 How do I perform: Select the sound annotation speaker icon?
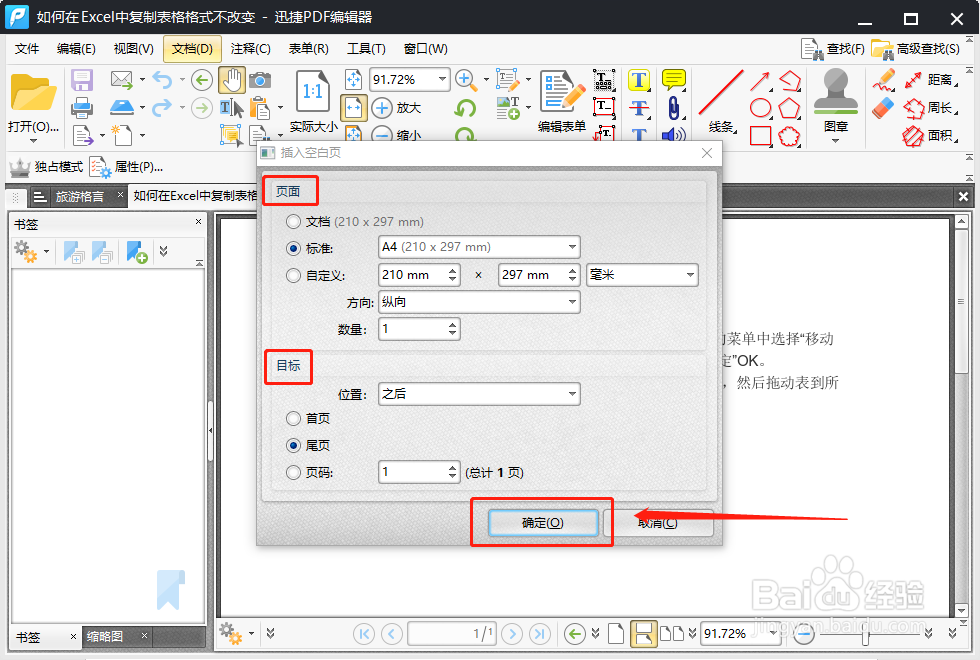pos(672,133)
